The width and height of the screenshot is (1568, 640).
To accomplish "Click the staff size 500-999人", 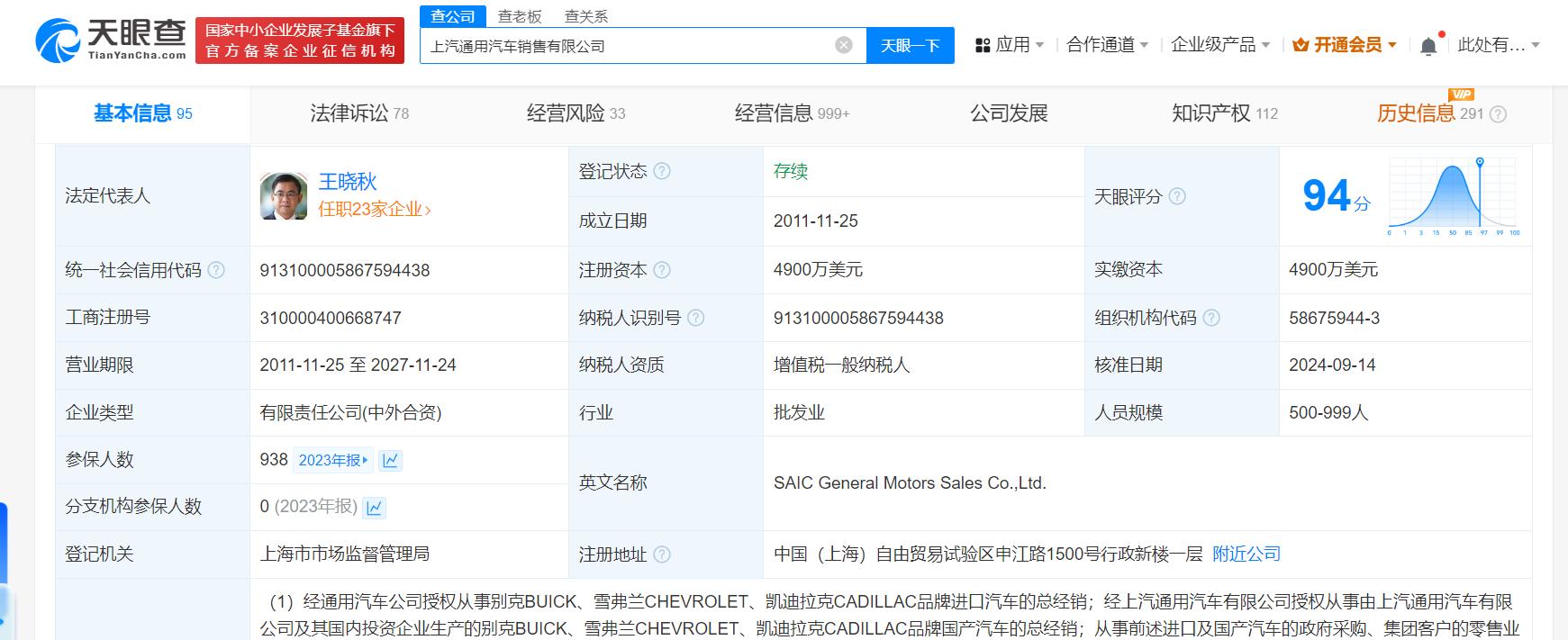I will pyautogui.click(x=1328, y=412).
